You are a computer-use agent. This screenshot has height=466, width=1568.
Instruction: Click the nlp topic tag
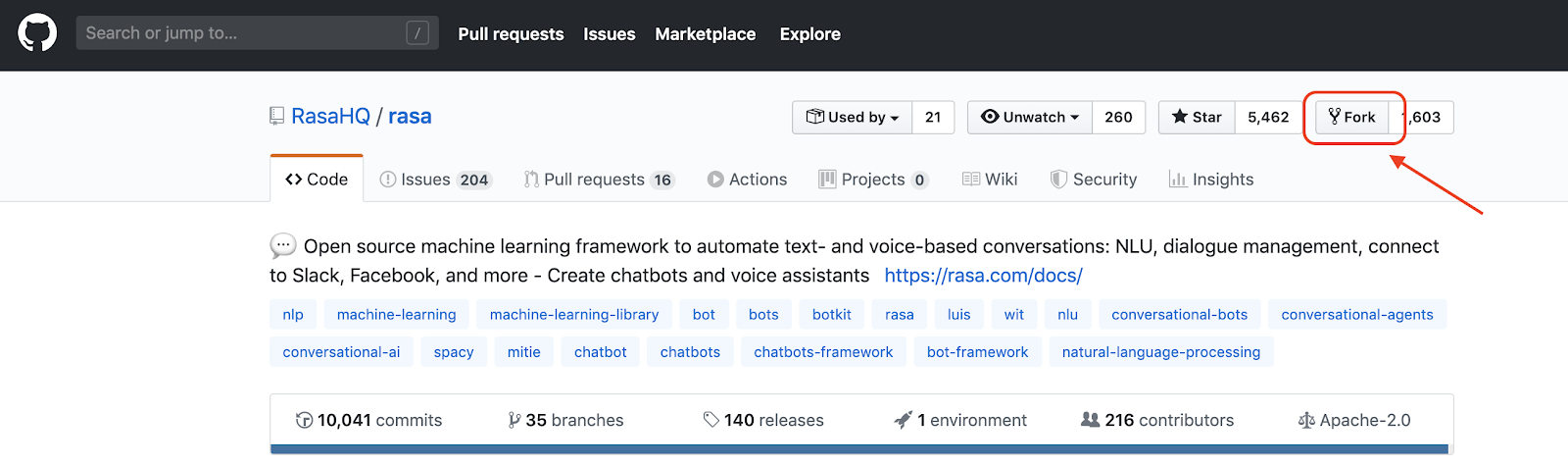pyautogui.click(x=293, y=315)
